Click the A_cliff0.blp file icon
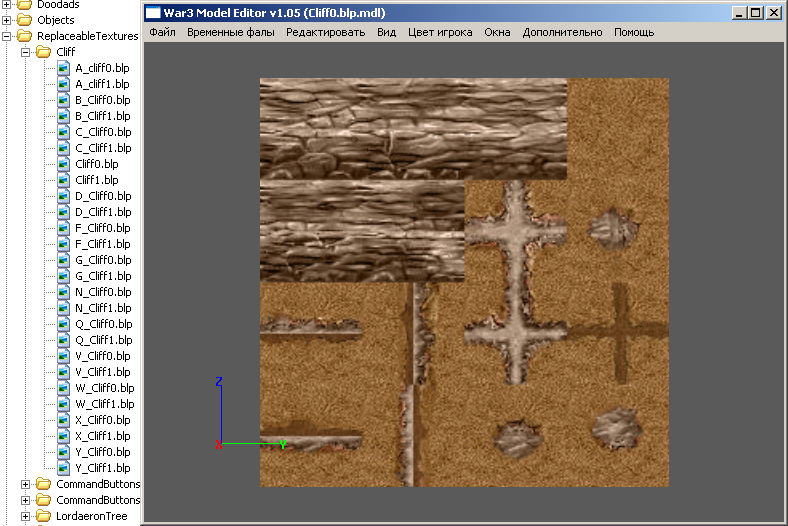The width and height of the screenshot is (788, 526). coord(63,68)
